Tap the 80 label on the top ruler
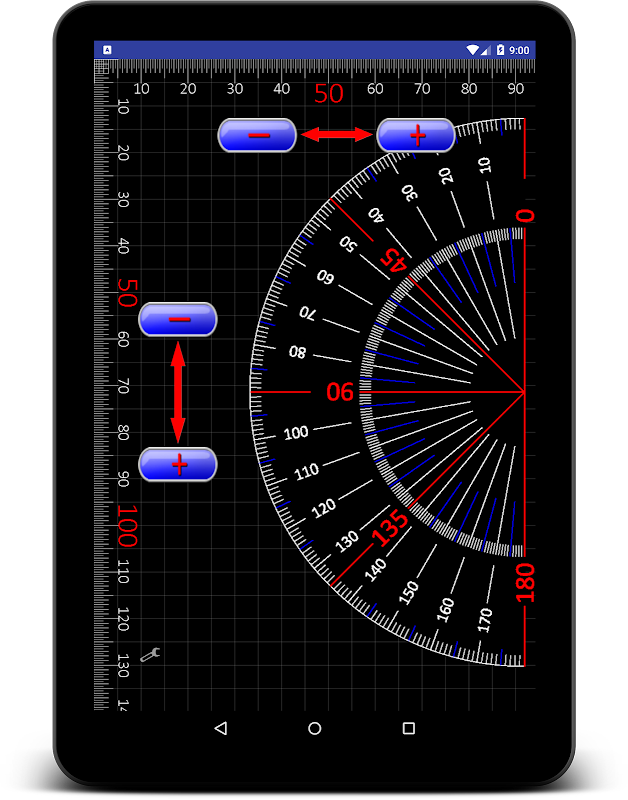 pyautogui.click(x=469, y=89)
